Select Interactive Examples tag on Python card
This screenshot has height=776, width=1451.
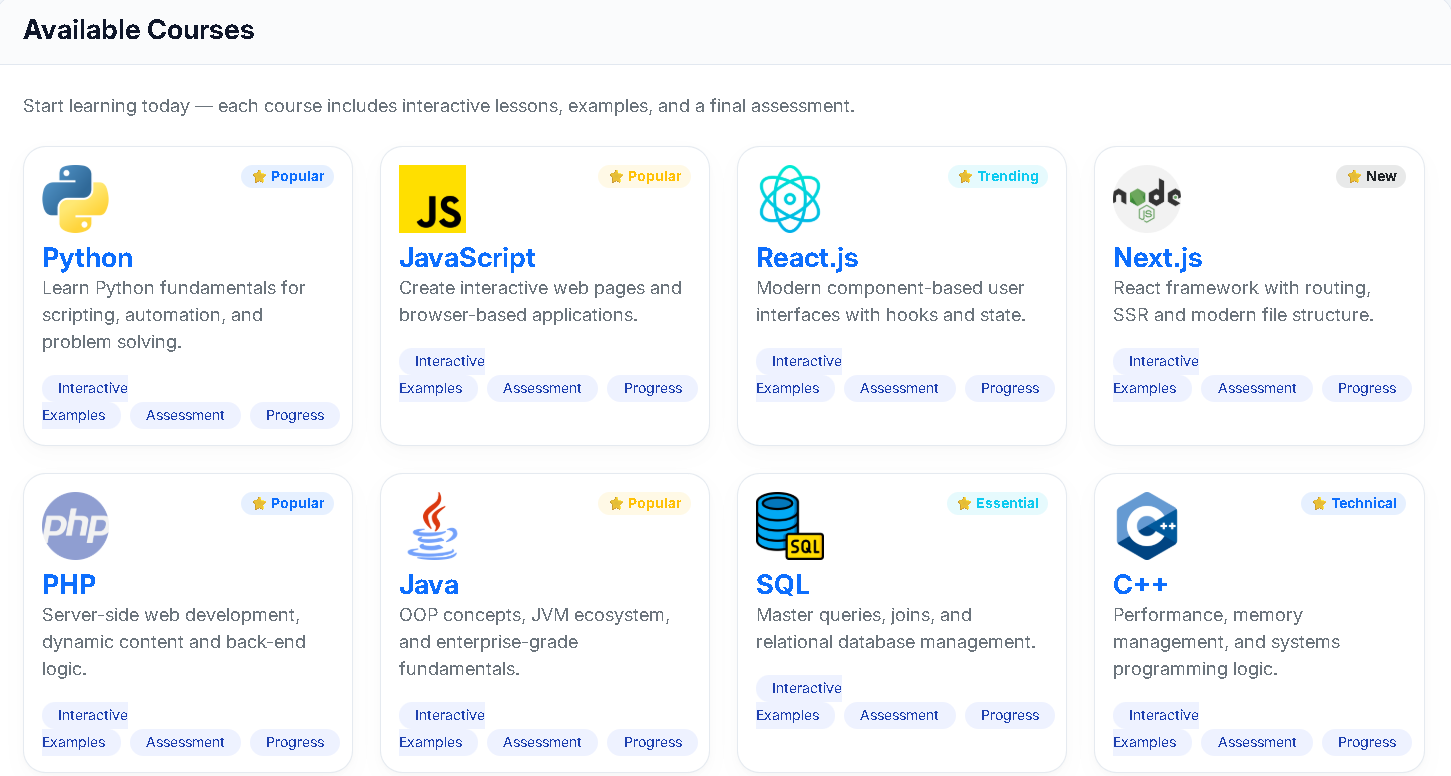tap(84, 402)
